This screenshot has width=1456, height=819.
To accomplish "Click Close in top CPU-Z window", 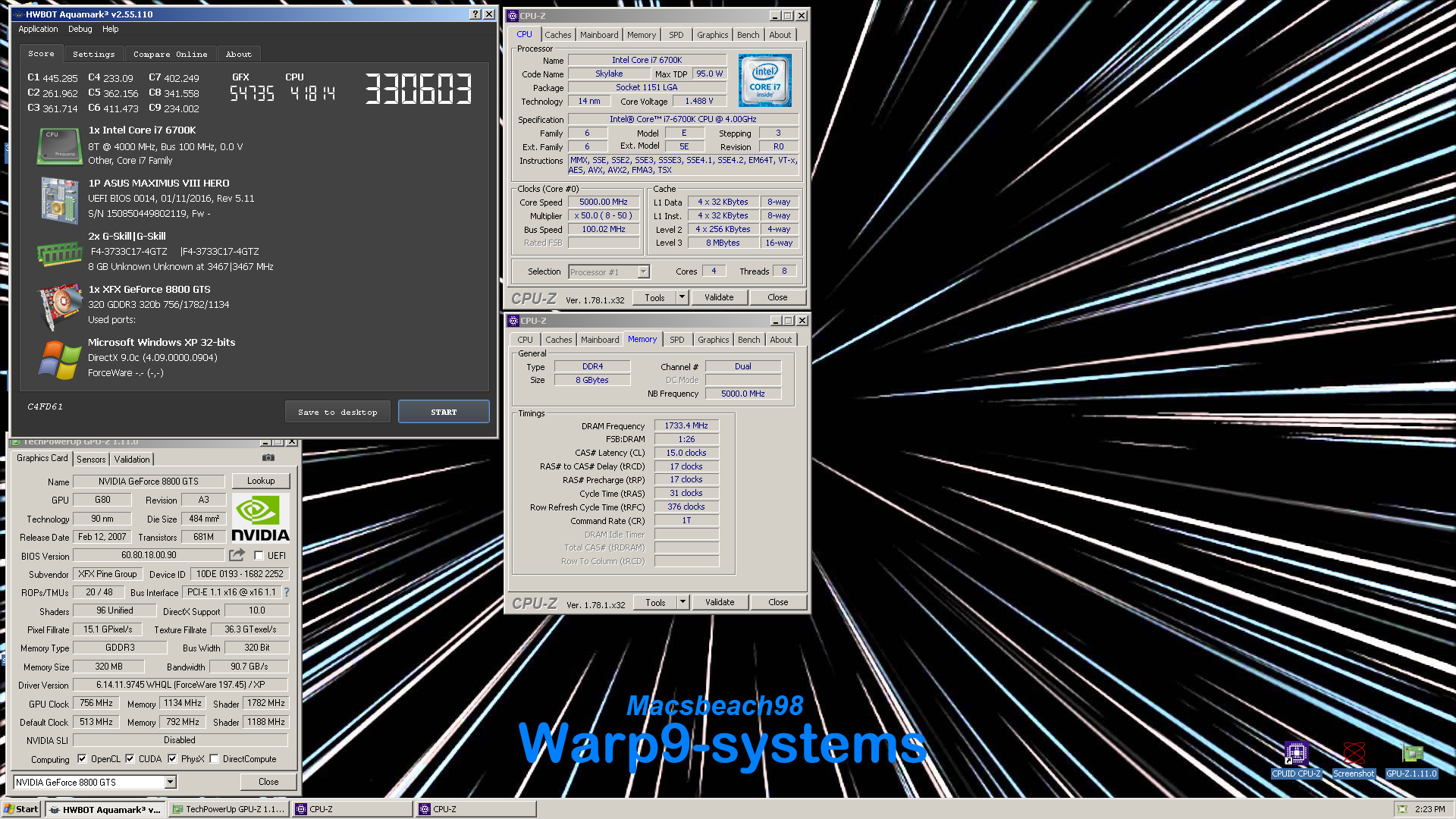I will point(777,297).
